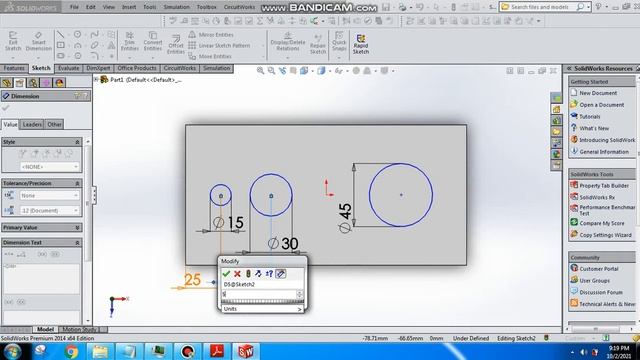This screenshot has height=360, width=640.
Task: Click Mirror Entities
Action: coord(211,35)
